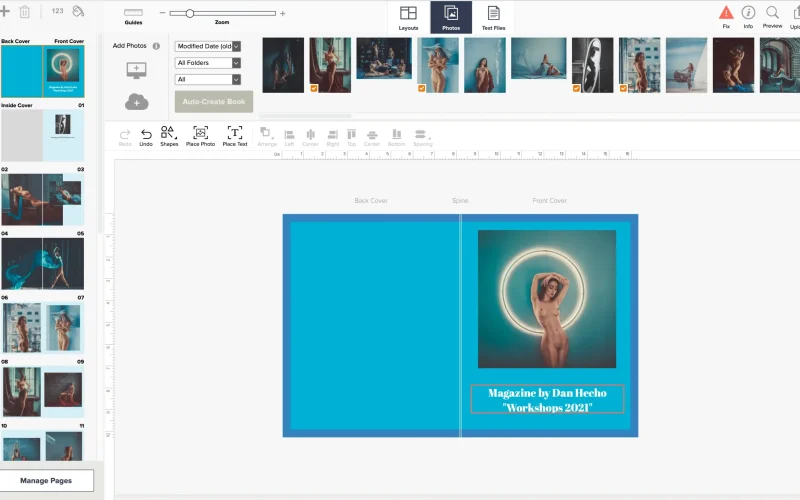Click the delete page trash icon
This screenshot has height=500, width=800.
24,12
